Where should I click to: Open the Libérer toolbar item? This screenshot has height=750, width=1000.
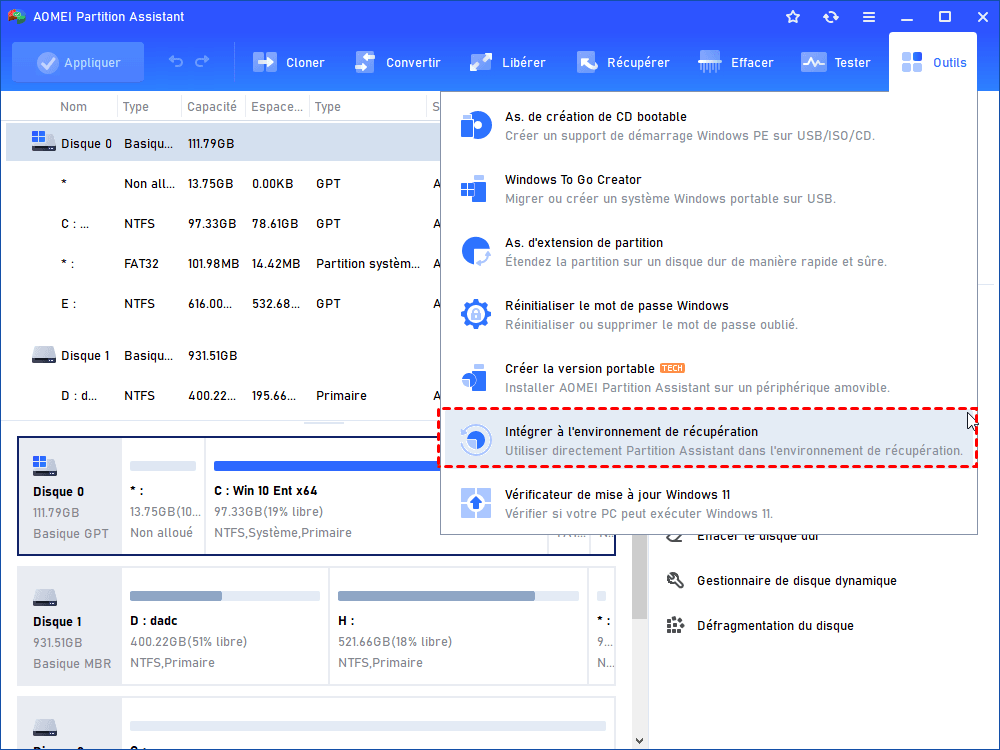click(507, 62)
